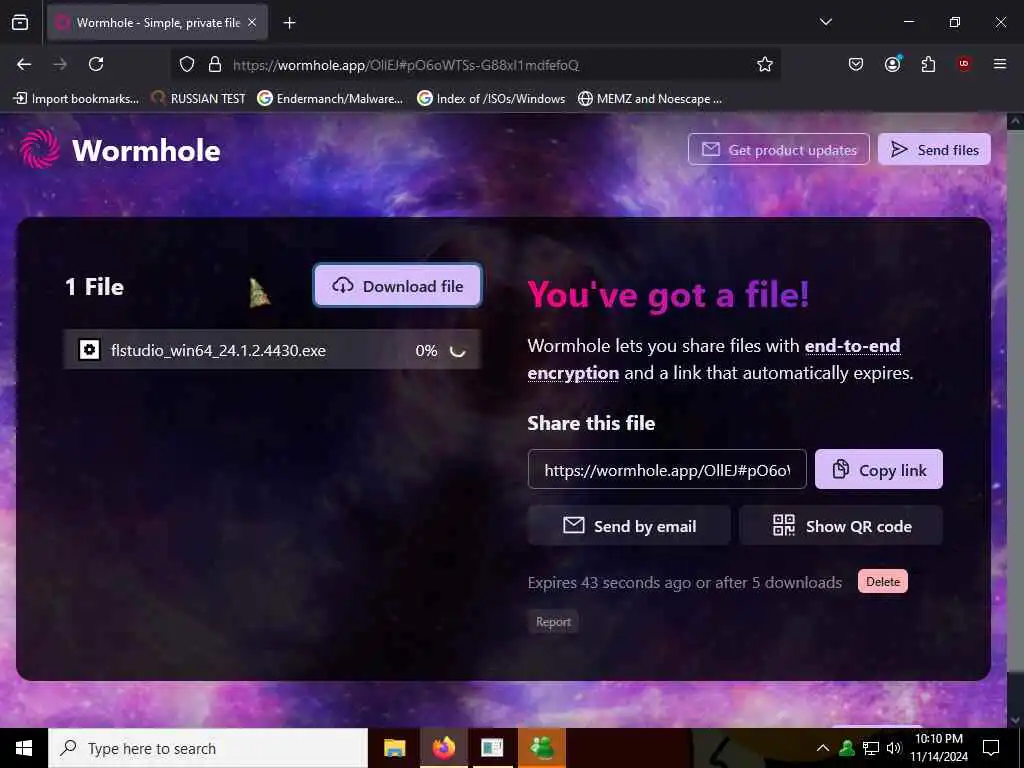Viewport: 1024px width, 768px height.
Task: Click the Wormhole swirl logo icon
Action: pyautogui.click(x=39, y=149)
